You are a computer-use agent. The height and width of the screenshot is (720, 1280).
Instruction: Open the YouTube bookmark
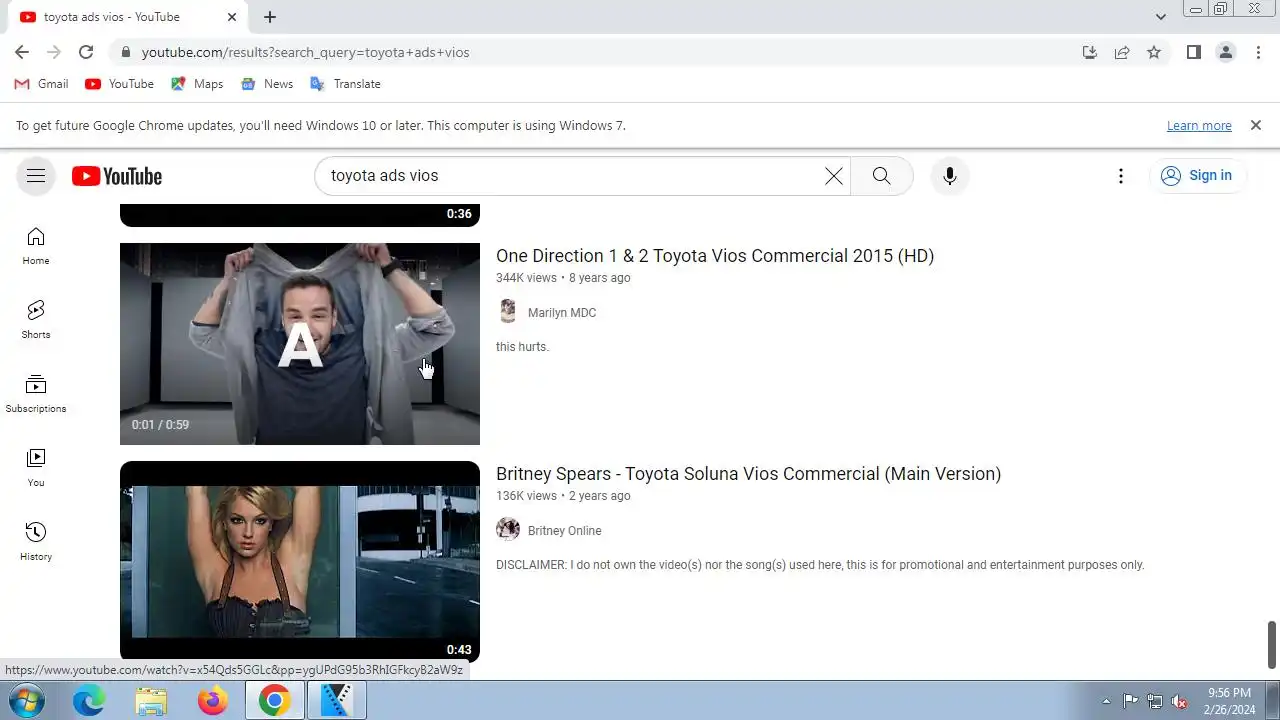[119, 84]
